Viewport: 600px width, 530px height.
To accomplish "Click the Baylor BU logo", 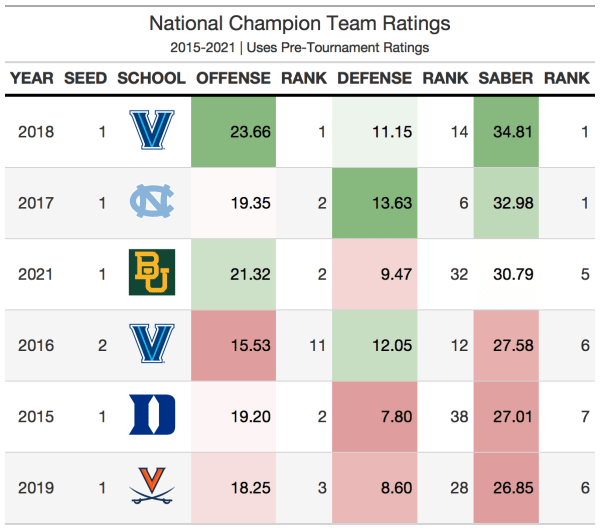I will click(152, 273).
